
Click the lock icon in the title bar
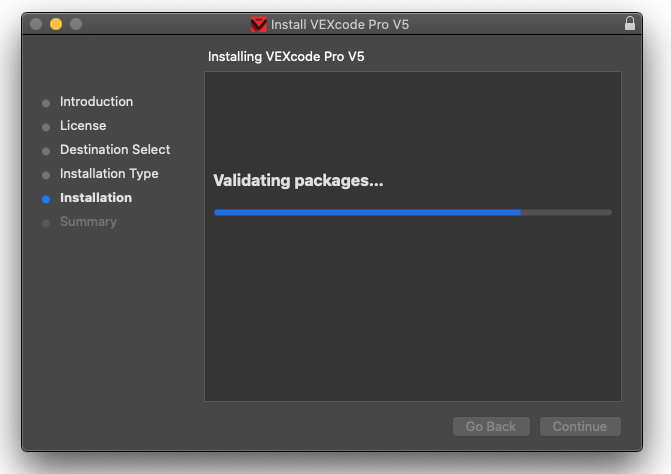[630, 24]
